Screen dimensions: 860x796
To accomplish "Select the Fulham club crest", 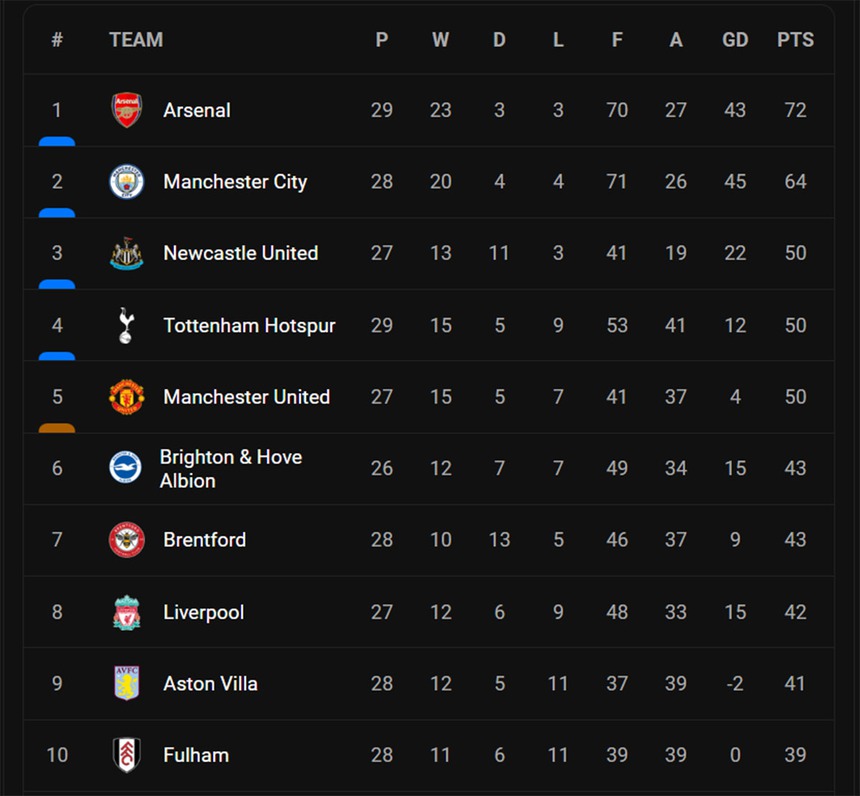I will (x=127, y=755).
